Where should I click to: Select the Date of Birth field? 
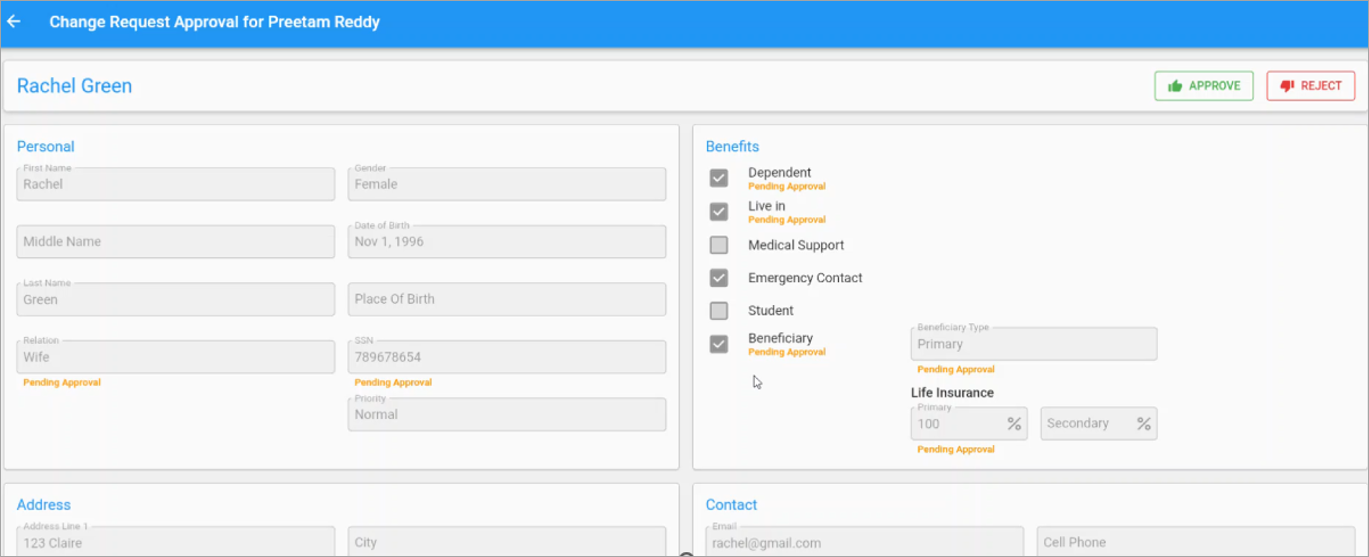(x=506, y=242)
